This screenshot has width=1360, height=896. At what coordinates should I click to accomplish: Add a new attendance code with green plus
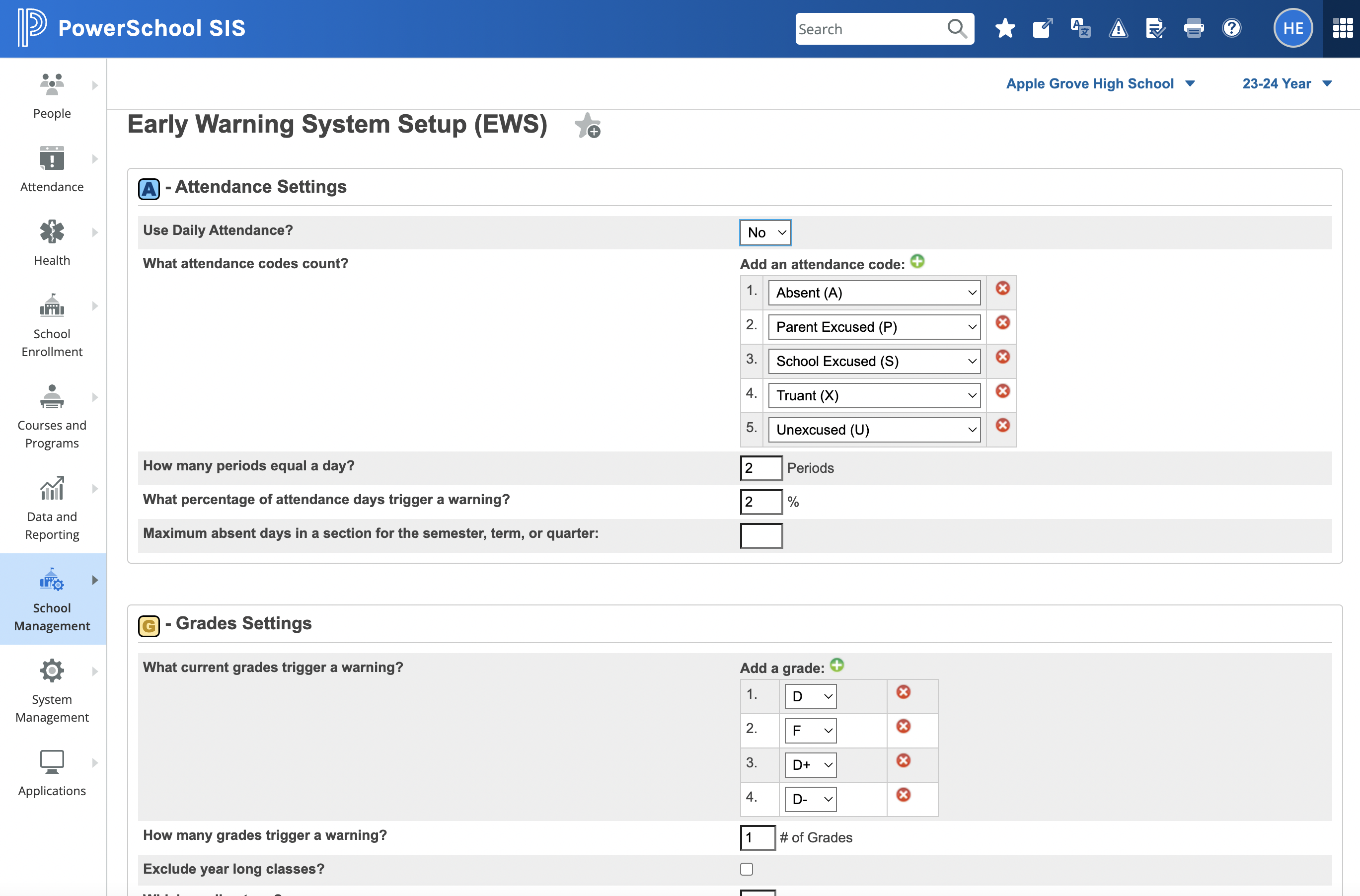coord(918,261)
